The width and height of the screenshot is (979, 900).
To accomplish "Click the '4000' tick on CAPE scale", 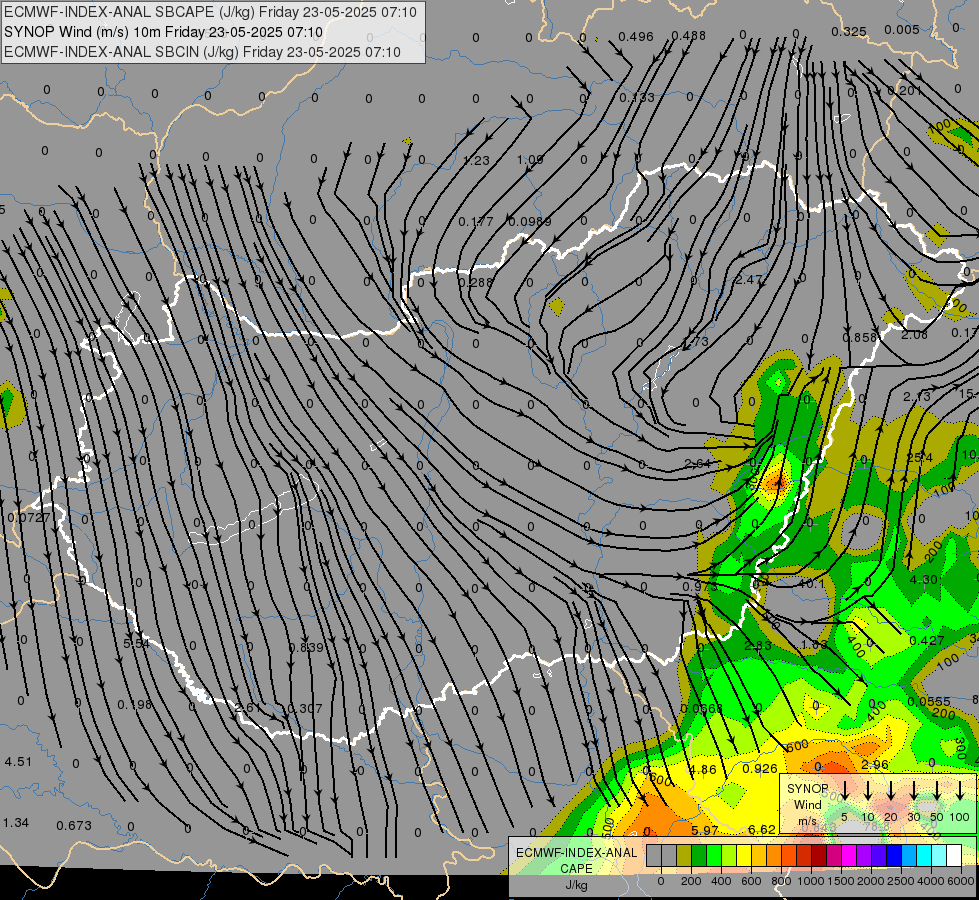I will [931, 881].
